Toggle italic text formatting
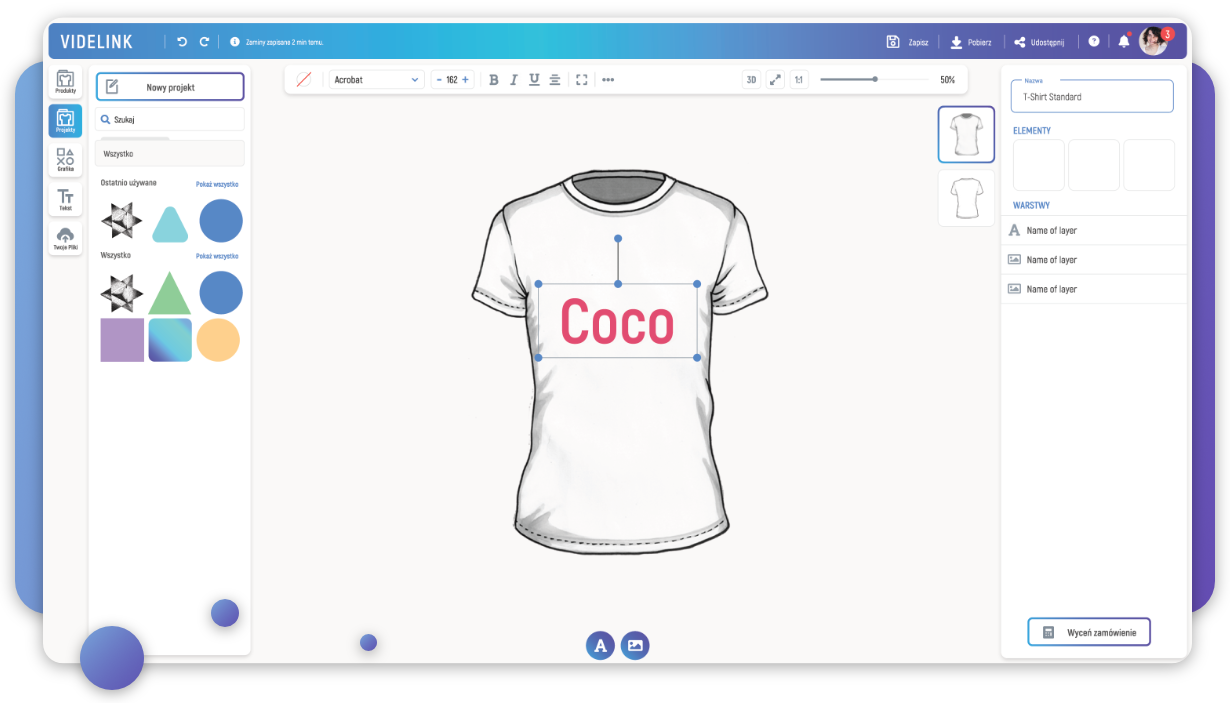This screenshot has height=703, width=1230. [514, 80]
